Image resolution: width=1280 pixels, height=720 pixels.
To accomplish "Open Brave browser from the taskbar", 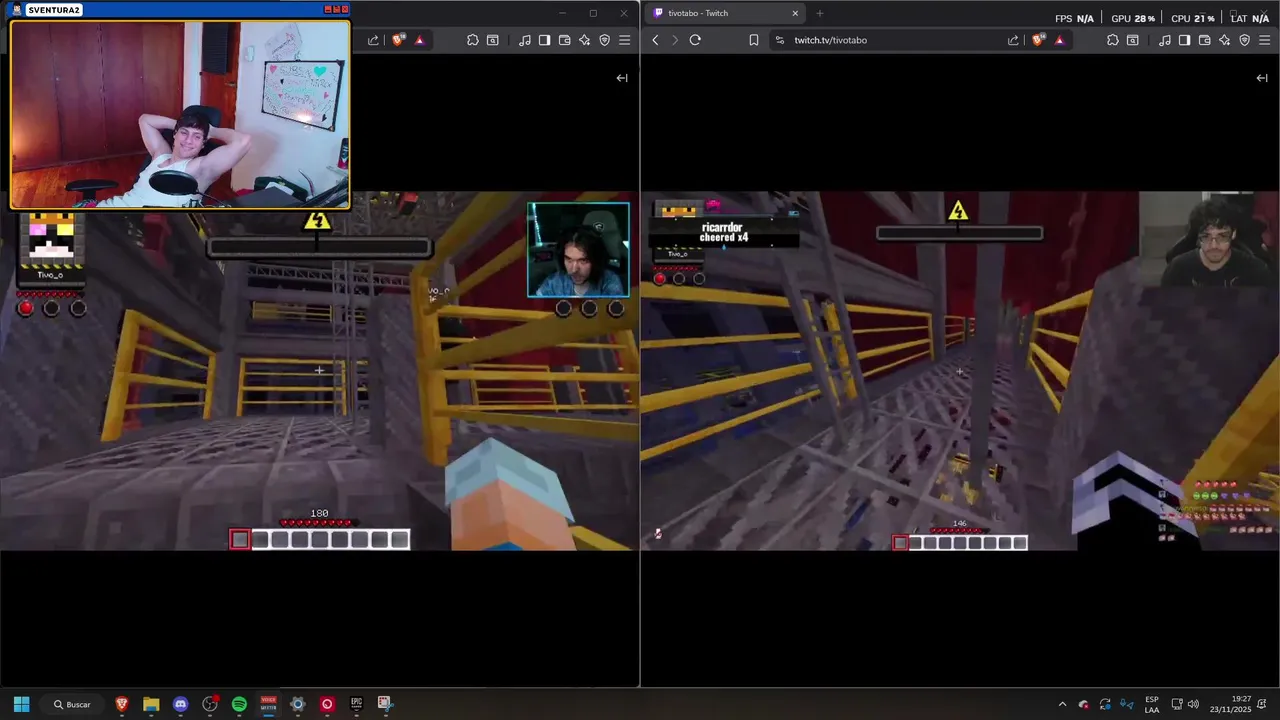I will (x=122, y=704).
